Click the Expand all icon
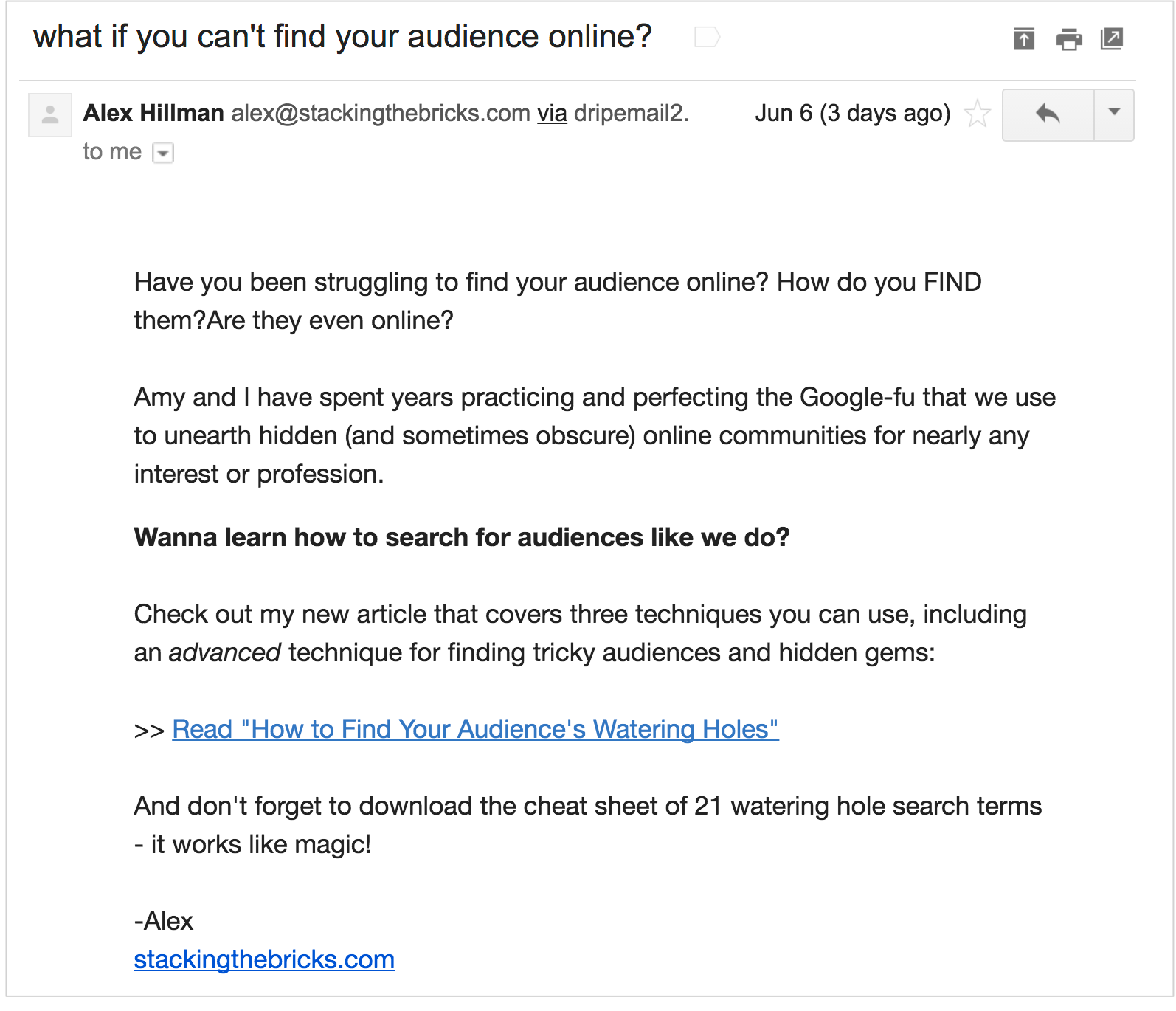Viewport: 1176px width, 1011px height. click(x=1023, y=38)
